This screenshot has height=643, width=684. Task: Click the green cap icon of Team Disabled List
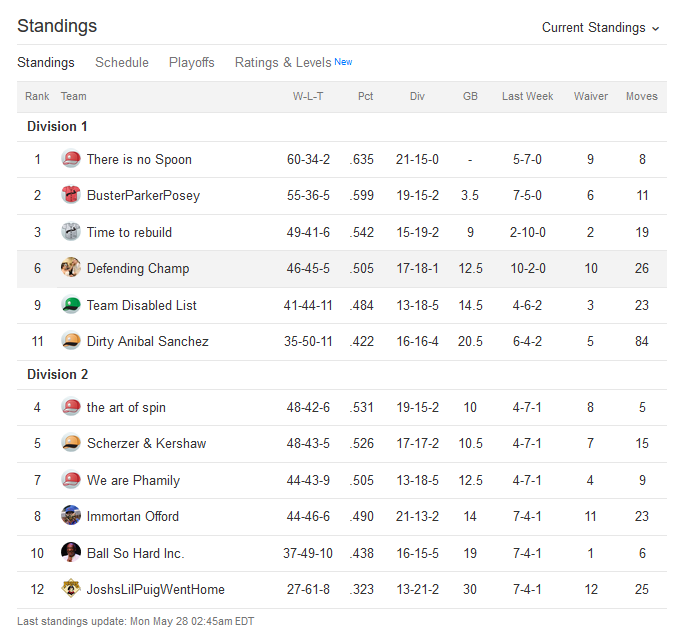coord(71,305)
